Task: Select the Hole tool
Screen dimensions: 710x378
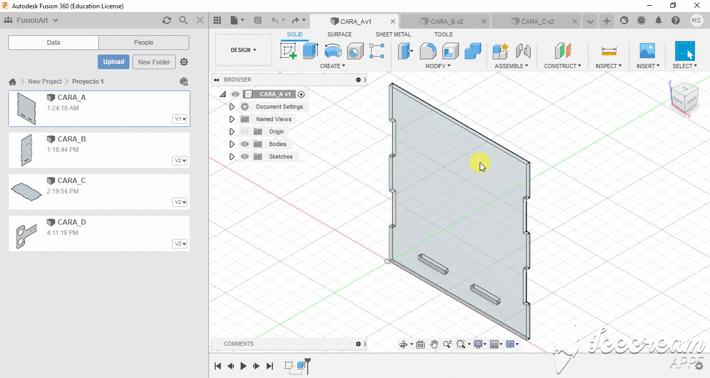Action: pos(355,51)
